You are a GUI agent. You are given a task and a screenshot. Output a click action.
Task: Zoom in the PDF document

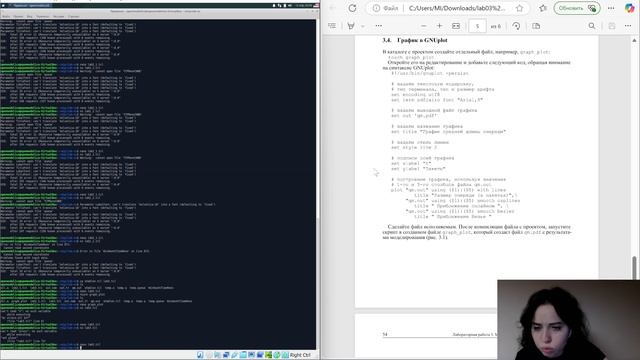(440, 26)
